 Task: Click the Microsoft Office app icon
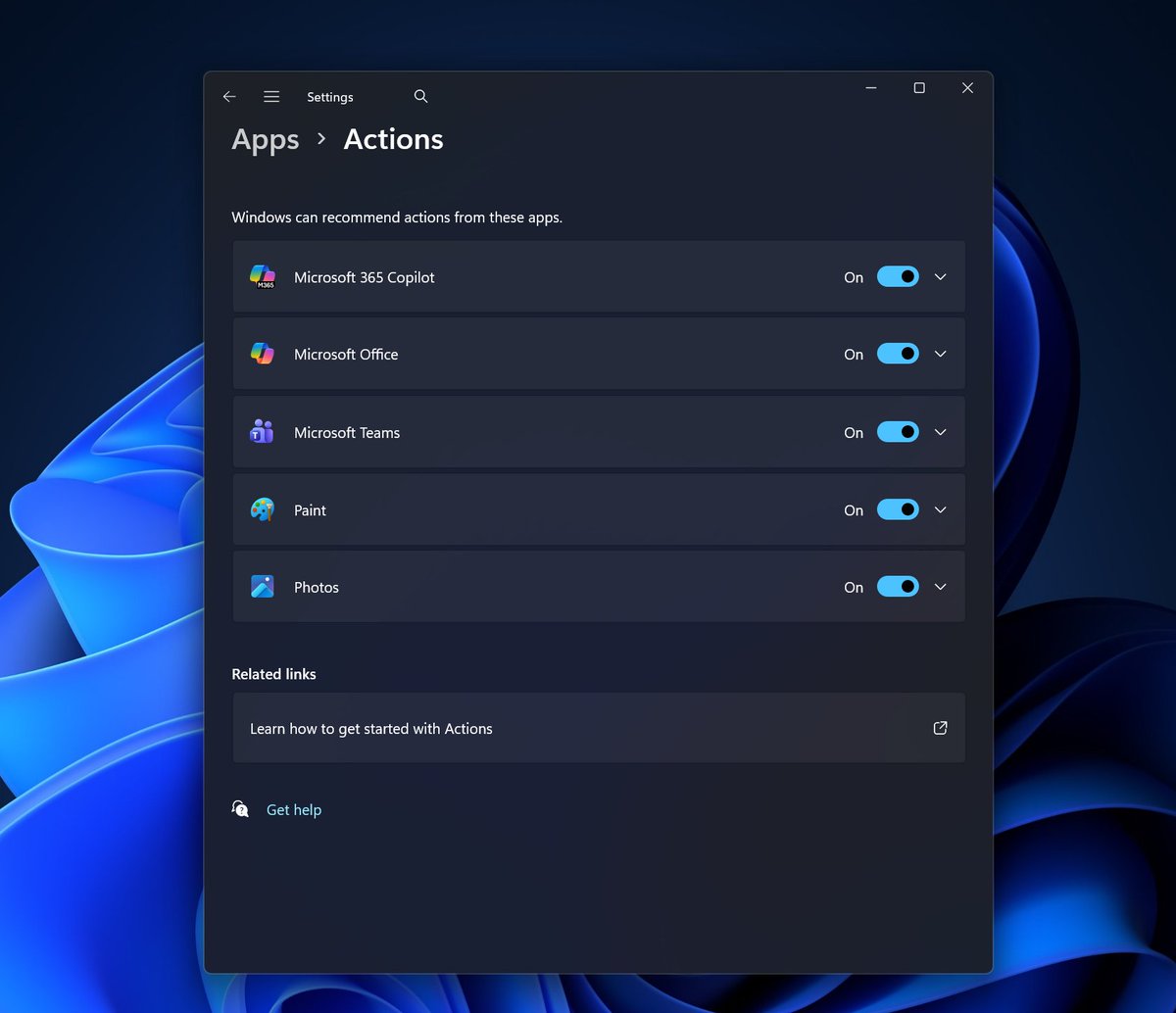(x=262, y=354)
